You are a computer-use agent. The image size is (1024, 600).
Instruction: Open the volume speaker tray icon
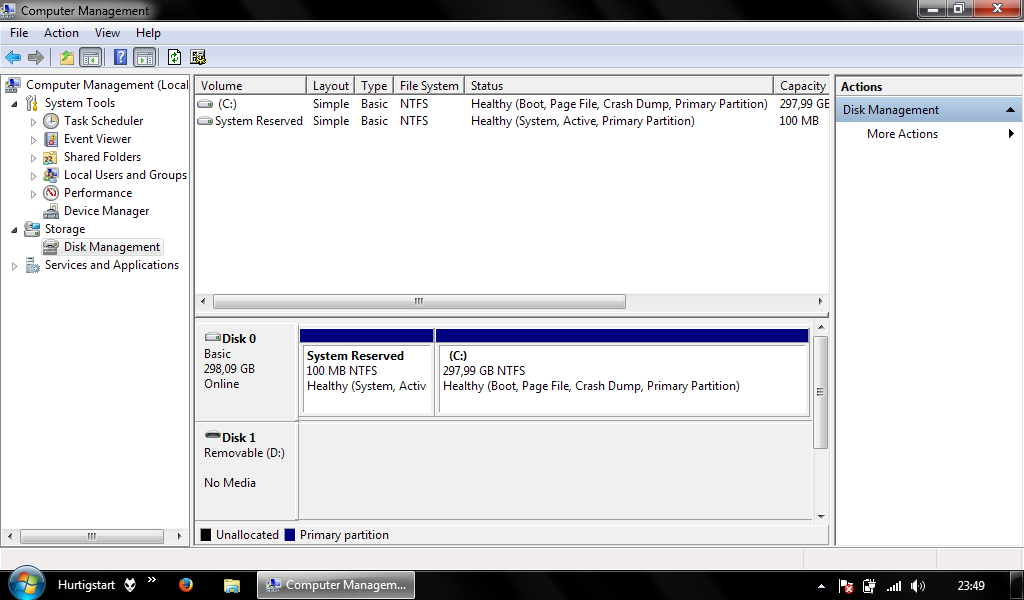point(918,586)
